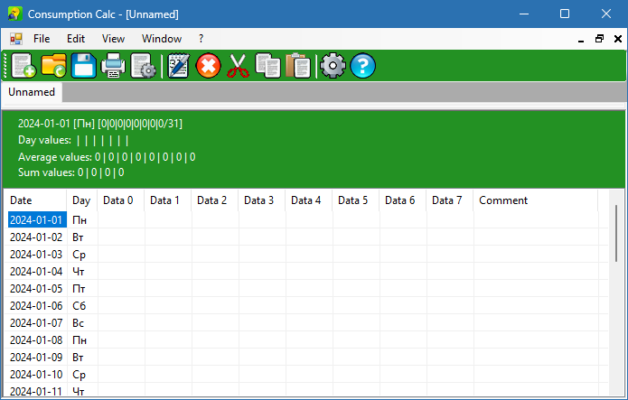Click the Data 5 column header
The height and width of the screenshot is (400, 628).
click(x=356, y=200)
